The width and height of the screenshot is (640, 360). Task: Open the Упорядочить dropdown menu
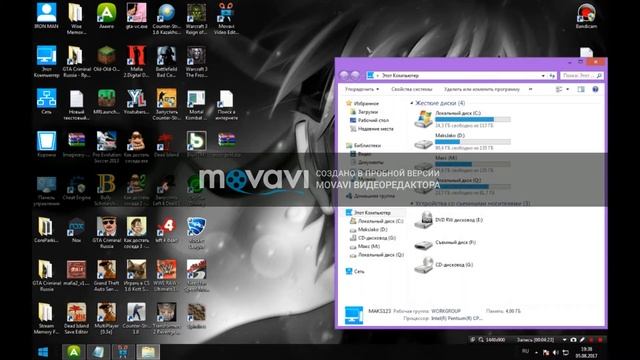(362, 89)
